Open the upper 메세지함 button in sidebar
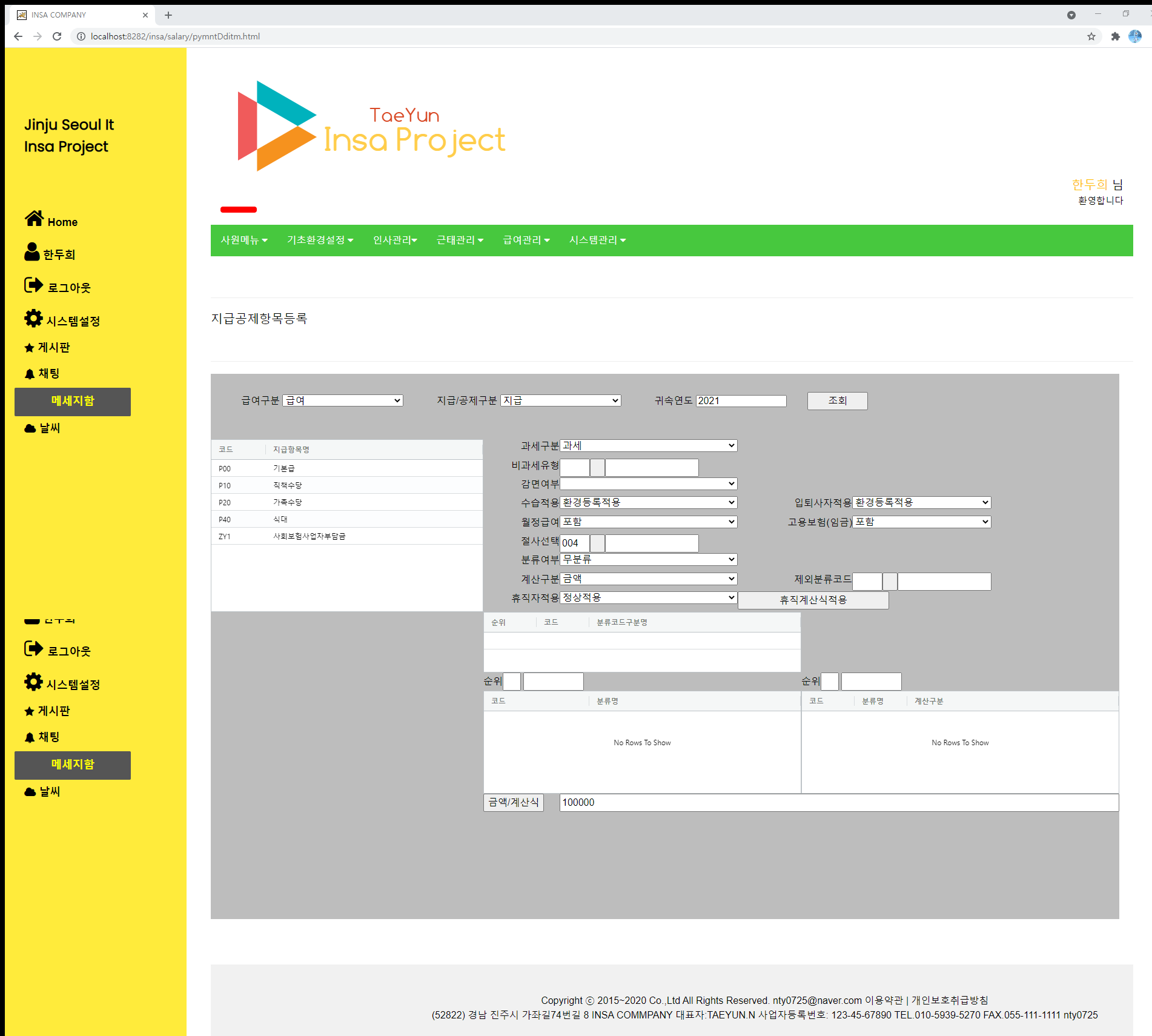Viewport: 1152px width, 1036px height. (73, 402)
